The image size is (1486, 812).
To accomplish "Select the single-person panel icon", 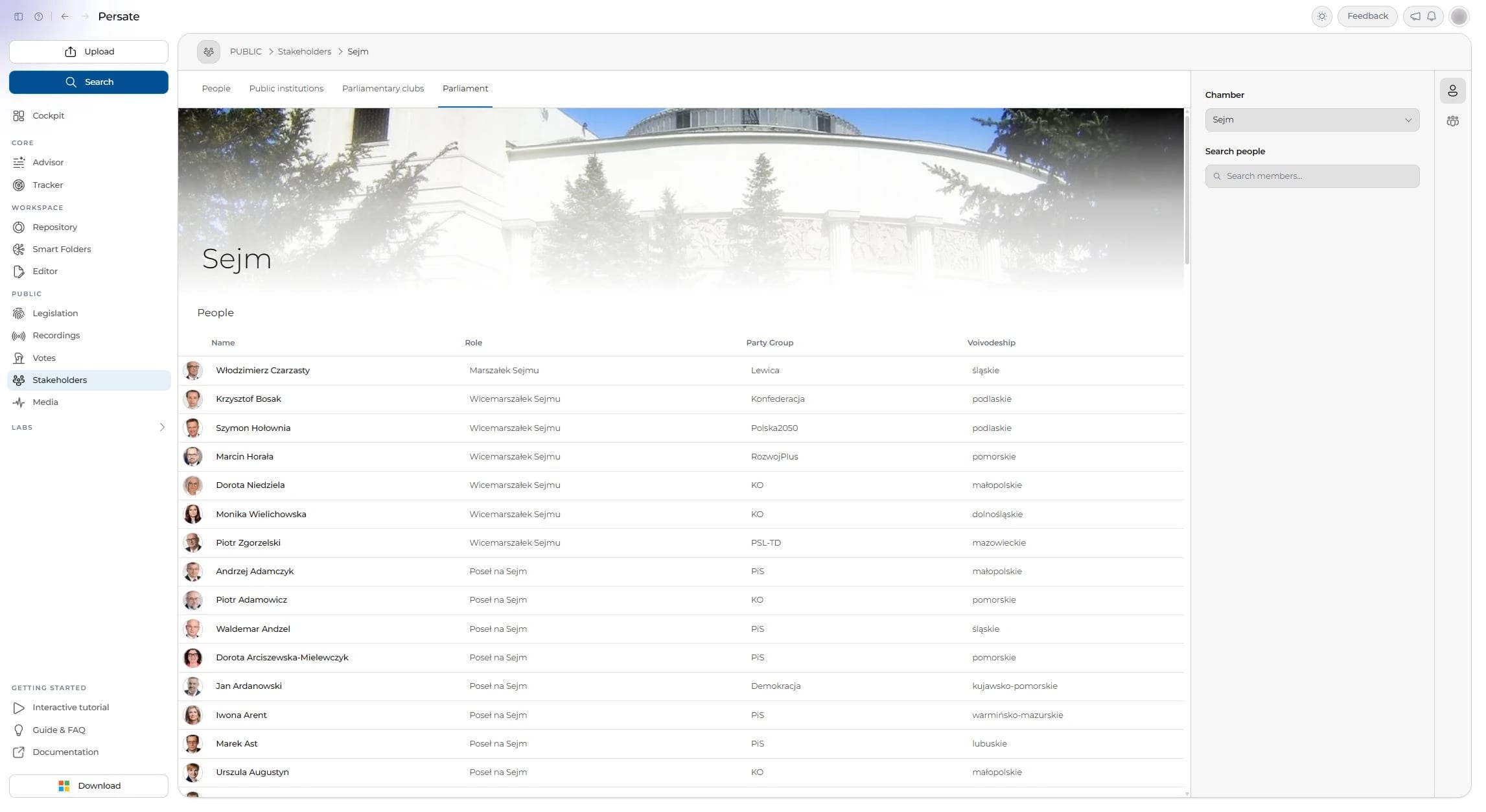I will [1453, 91].
